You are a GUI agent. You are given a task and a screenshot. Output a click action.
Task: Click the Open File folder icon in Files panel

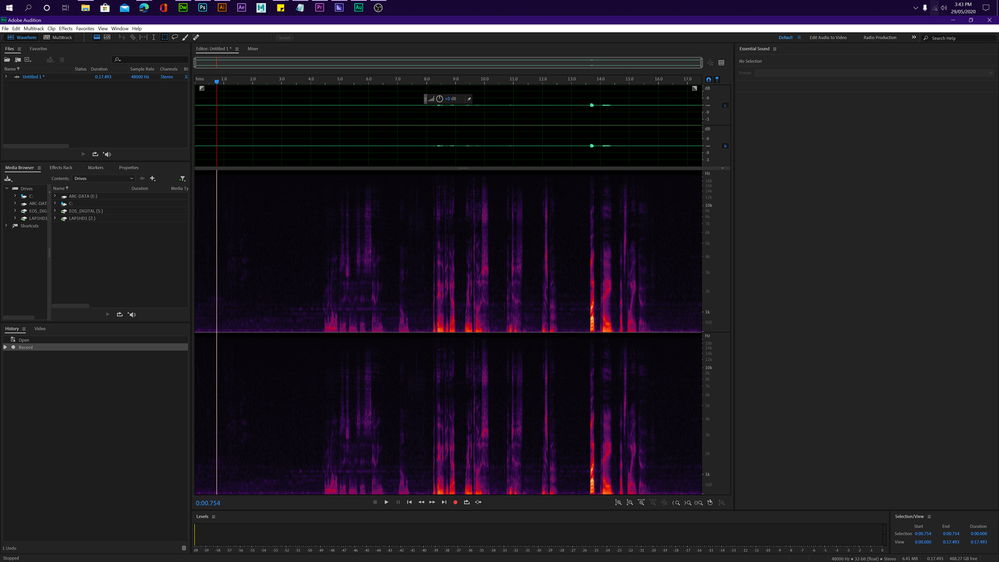tap(7, 60)
